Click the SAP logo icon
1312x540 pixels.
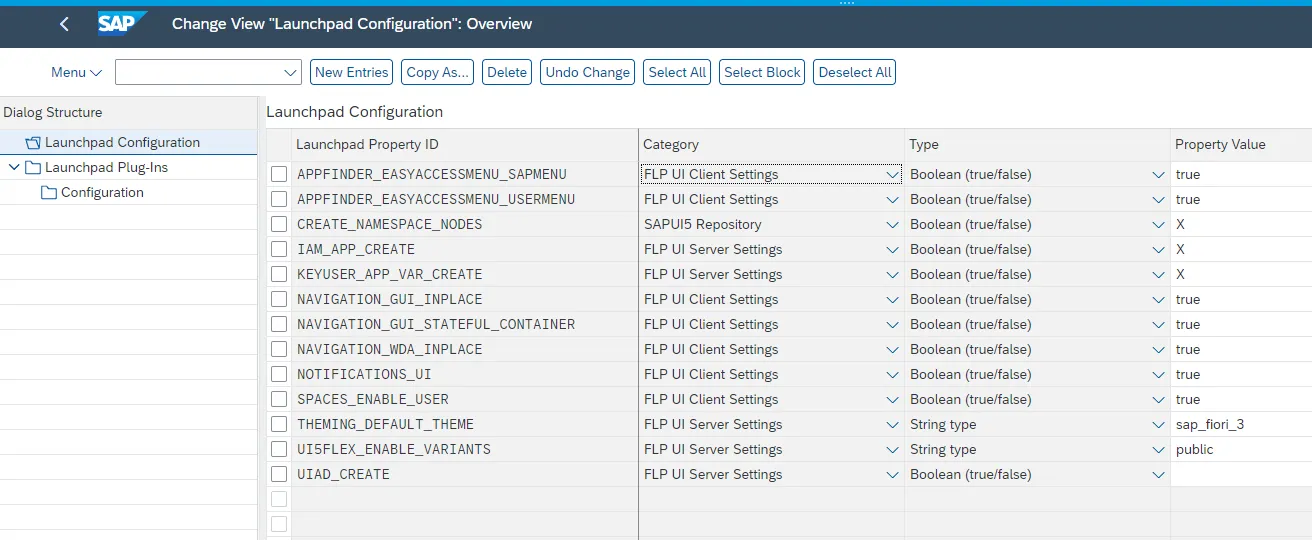[x=122, y=23]
